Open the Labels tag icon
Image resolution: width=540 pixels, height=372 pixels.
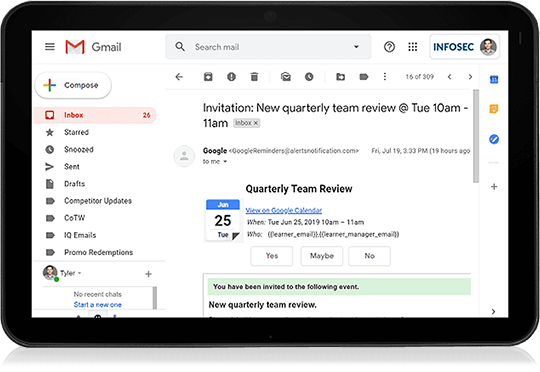point(364,77)
